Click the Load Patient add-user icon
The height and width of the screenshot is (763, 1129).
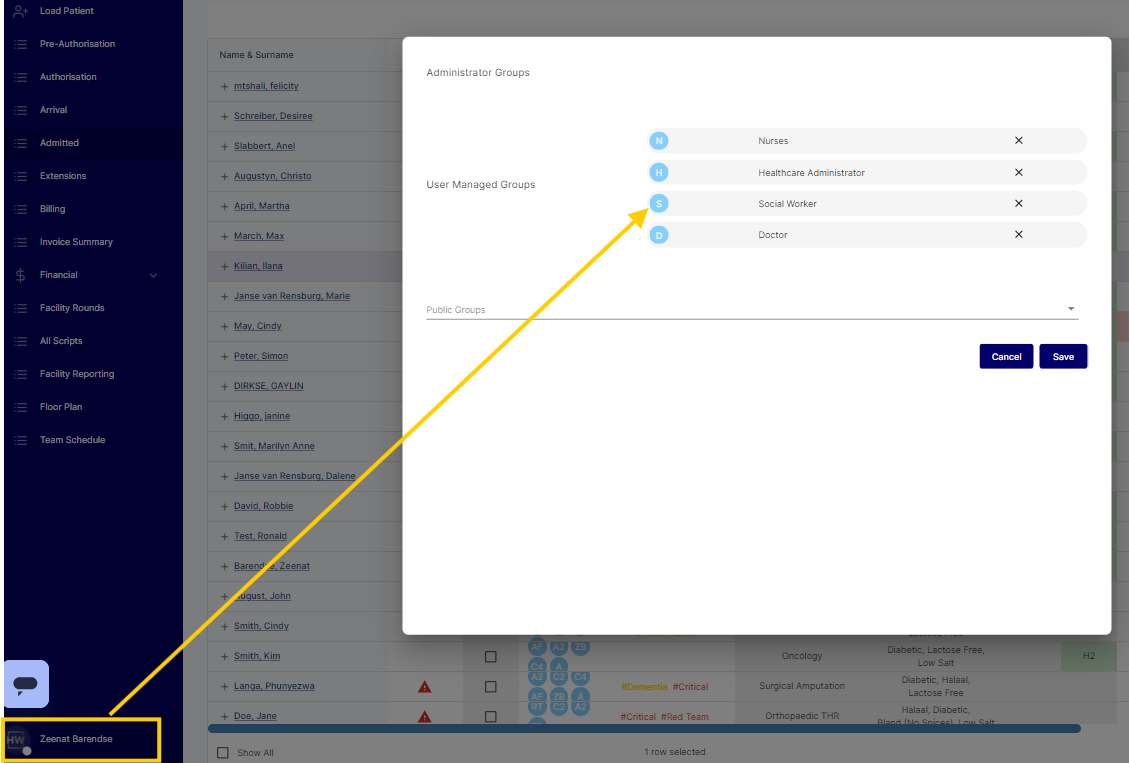(20, 11)
